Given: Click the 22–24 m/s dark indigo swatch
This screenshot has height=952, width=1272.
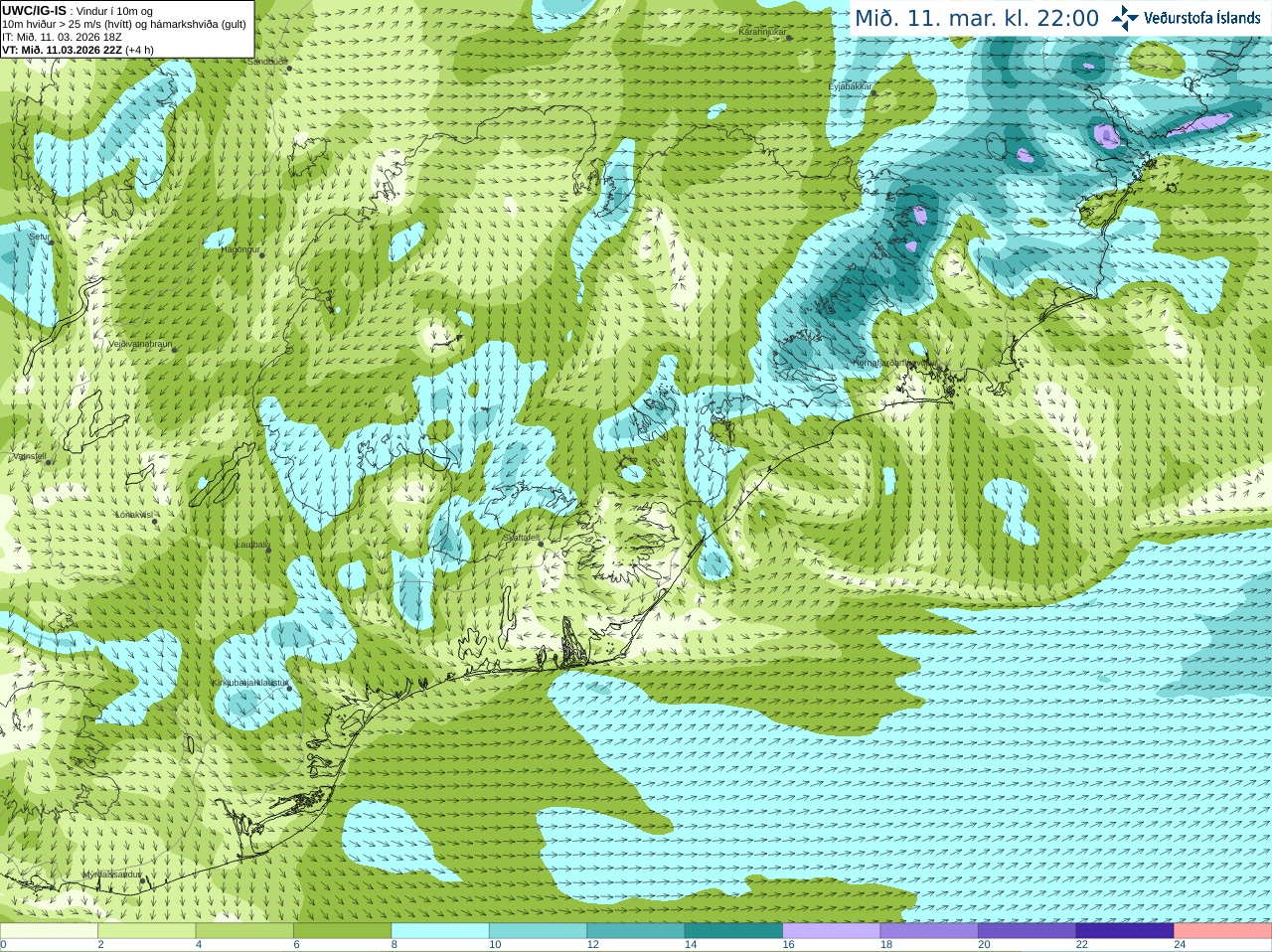Looking at the screenshot, I should [x=1126, y=931].
